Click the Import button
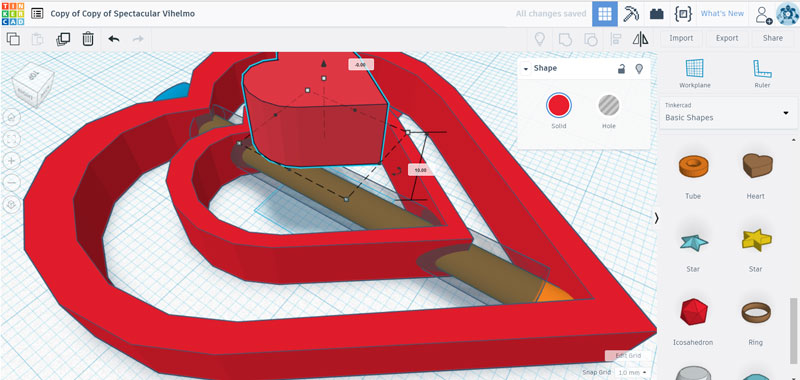The image size is (800, 380). 681,38
